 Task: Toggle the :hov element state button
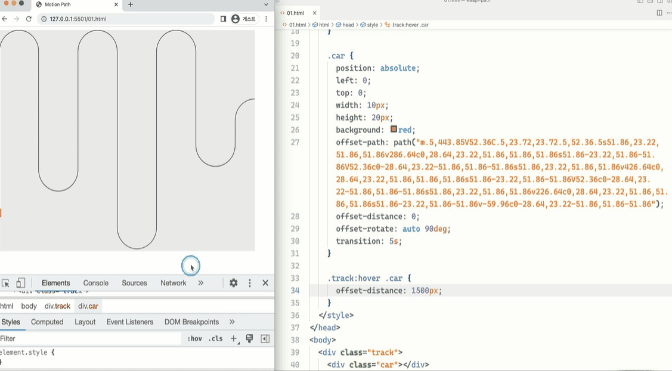(x=195, y=338)
